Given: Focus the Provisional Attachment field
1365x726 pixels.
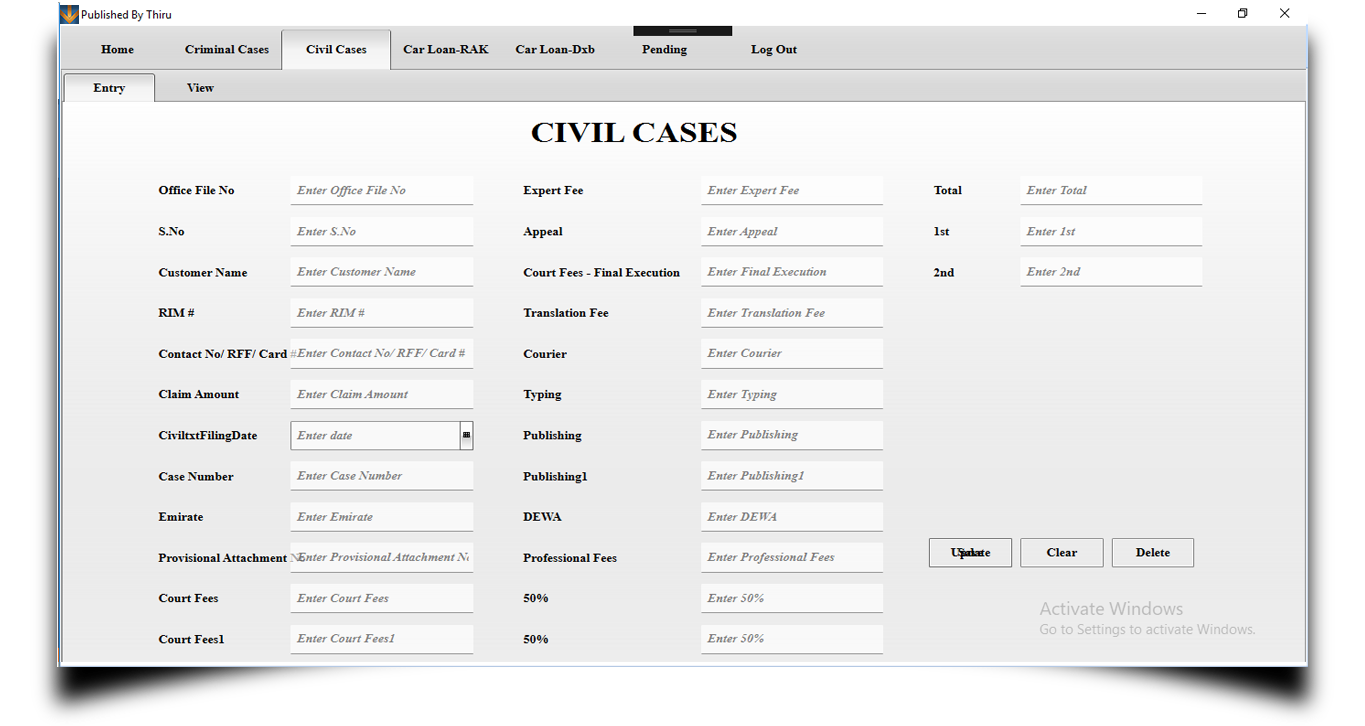Looking at the screenshot, I should [x=382, y=558].
